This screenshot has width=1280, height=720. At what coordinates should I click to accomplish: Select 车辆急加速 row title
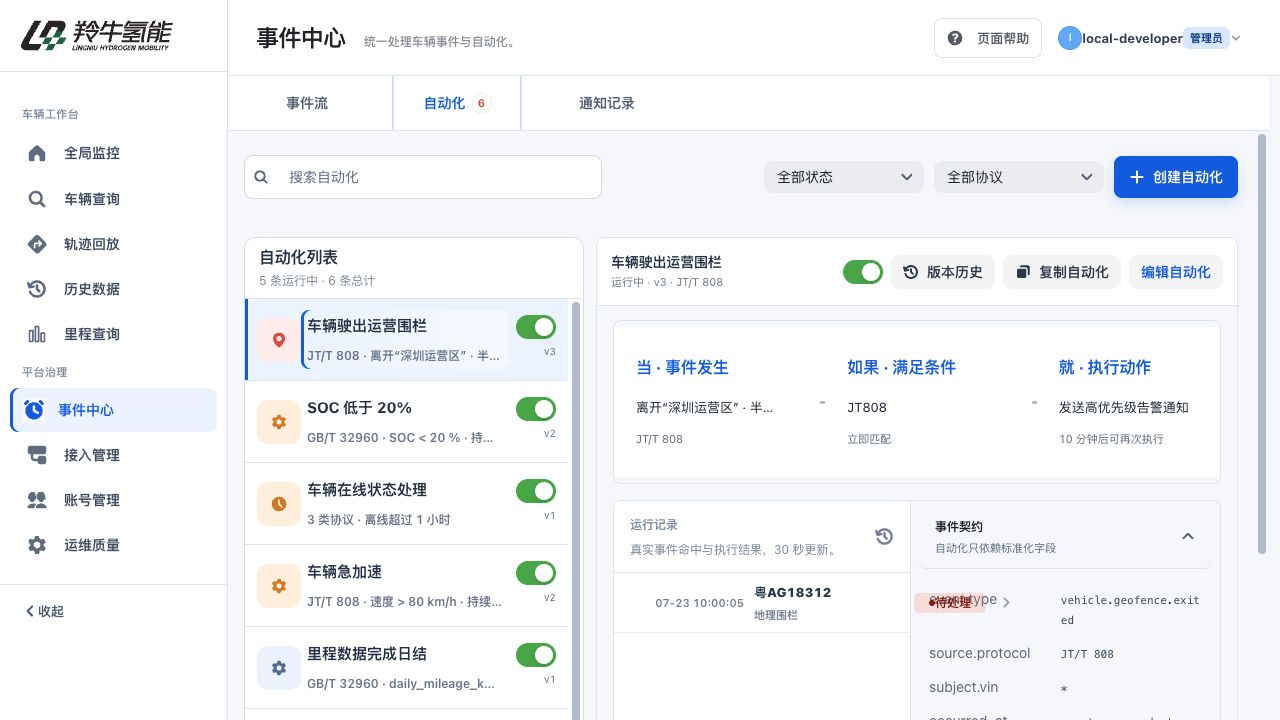click(x=345, y=572)
